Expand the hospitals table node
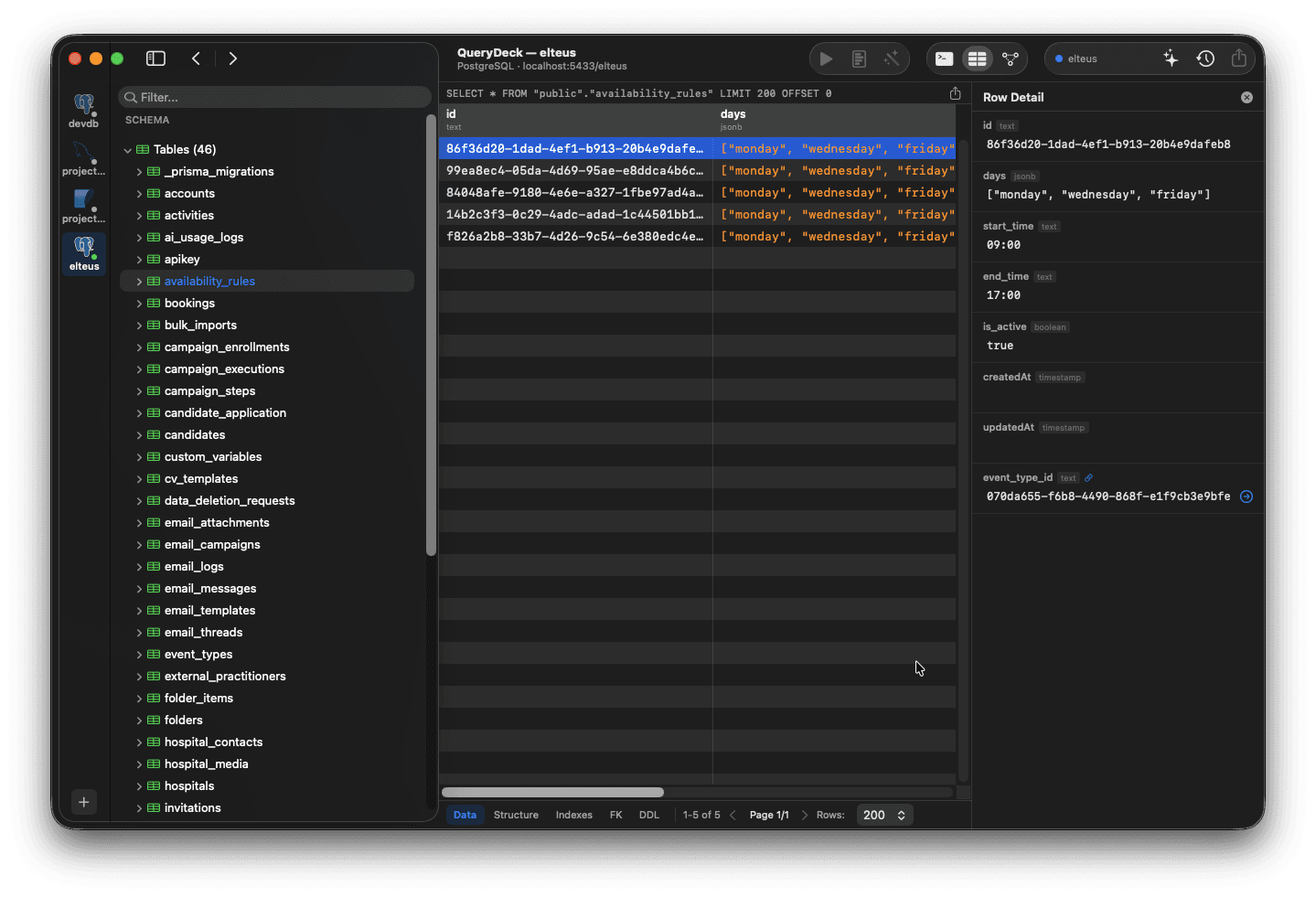 pos(139,786)
